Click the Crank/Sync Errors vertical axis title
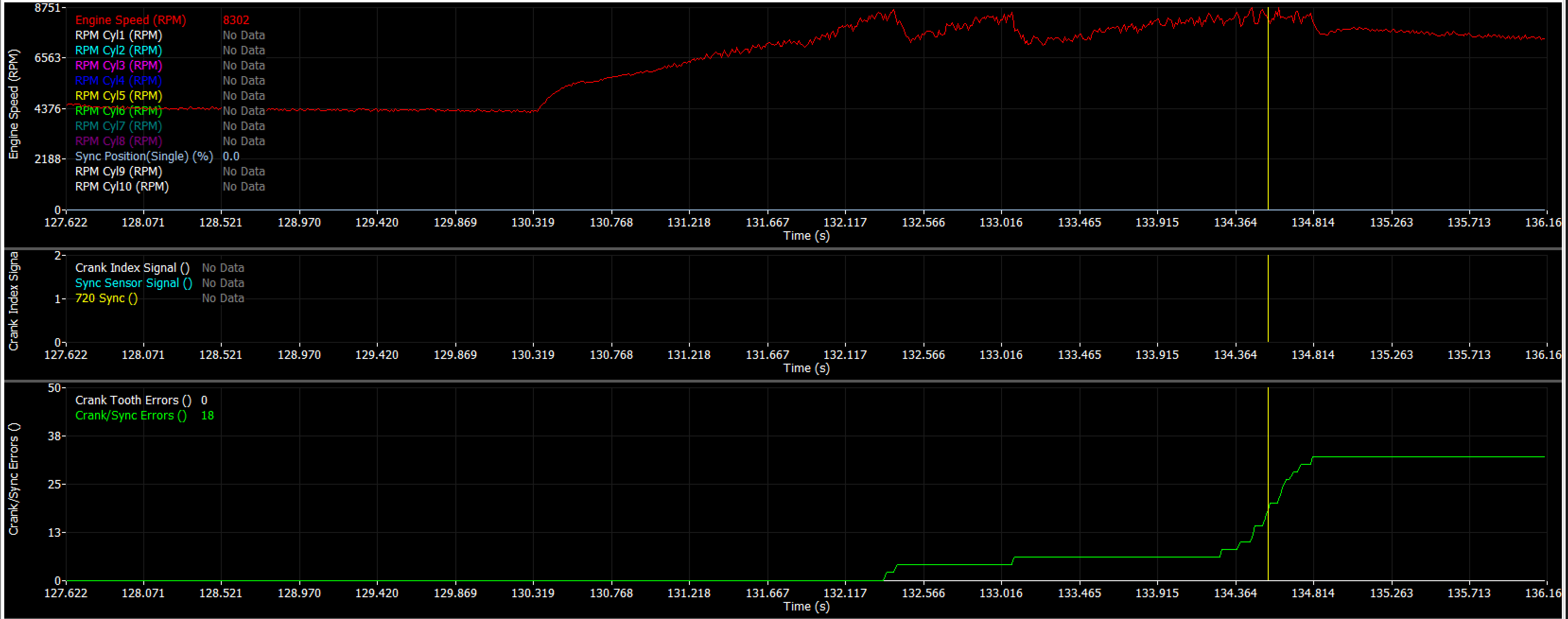This screenshot has width=1568, height=619. [x=13, y=480]
